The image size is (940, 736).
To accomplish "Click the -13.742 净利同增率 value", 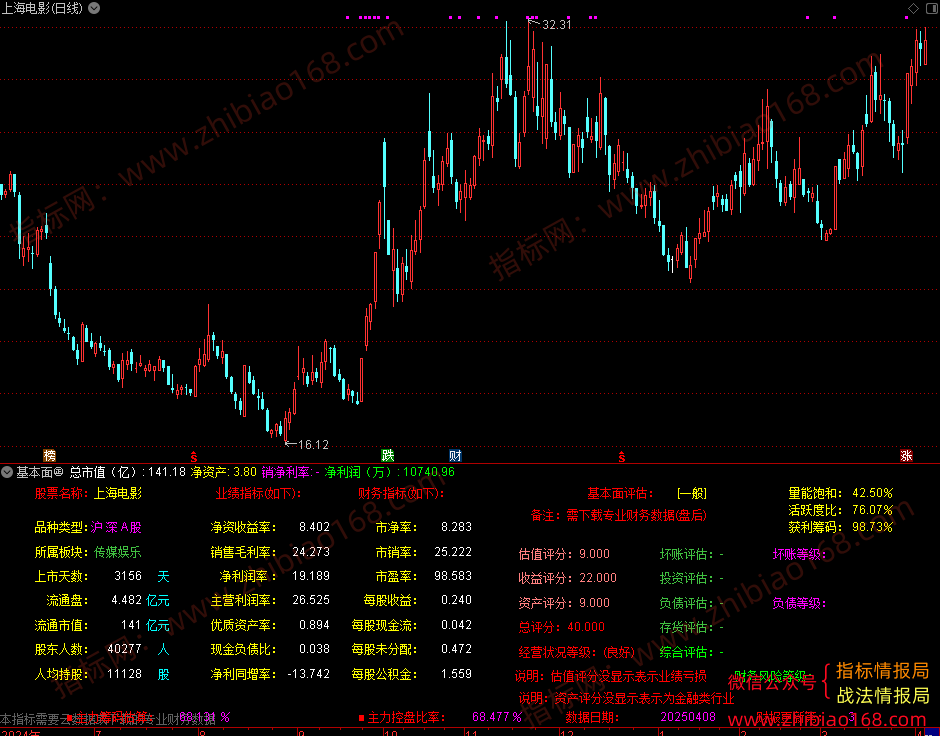I will pos(309,674).
